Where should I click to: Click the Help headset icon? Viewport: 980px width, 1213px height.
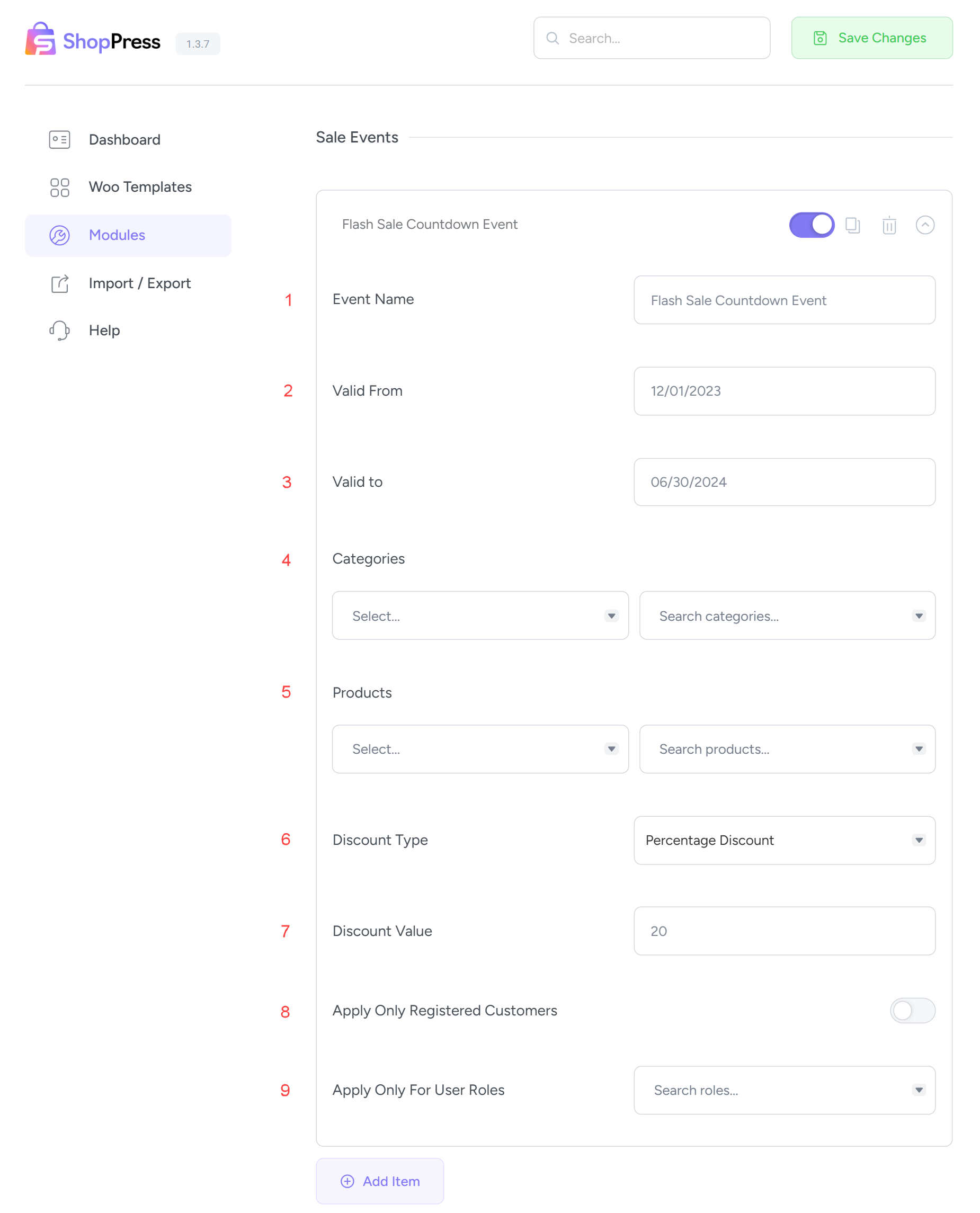(59, 330)
